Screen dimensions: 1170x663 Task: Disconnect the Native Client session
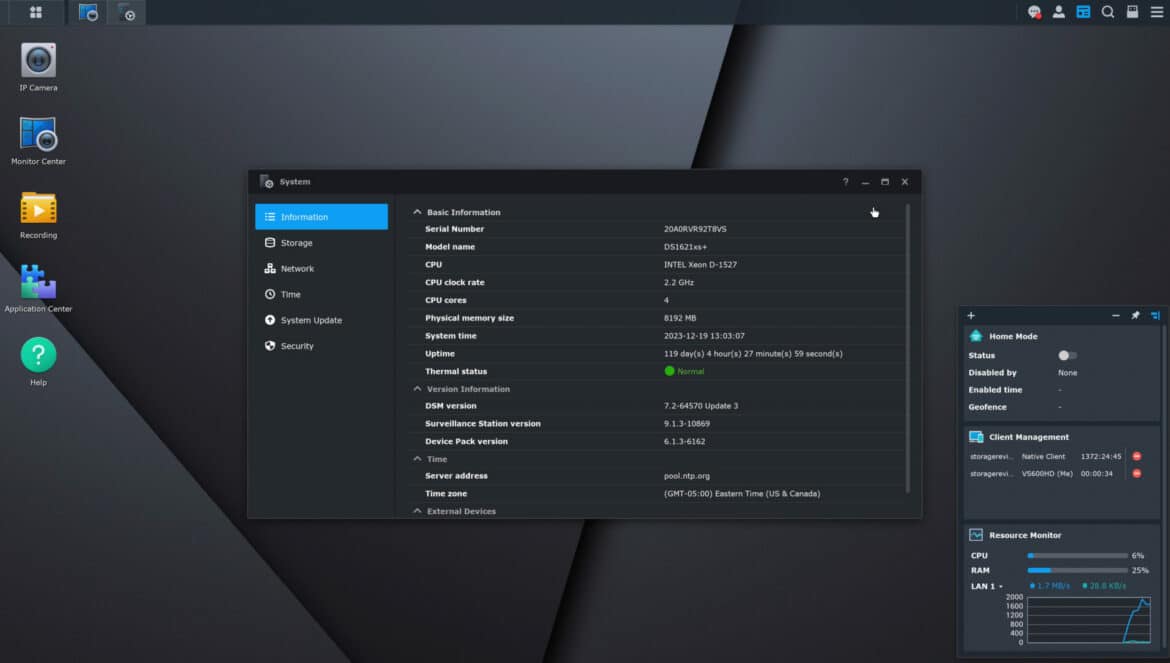tap(1136, 456)
